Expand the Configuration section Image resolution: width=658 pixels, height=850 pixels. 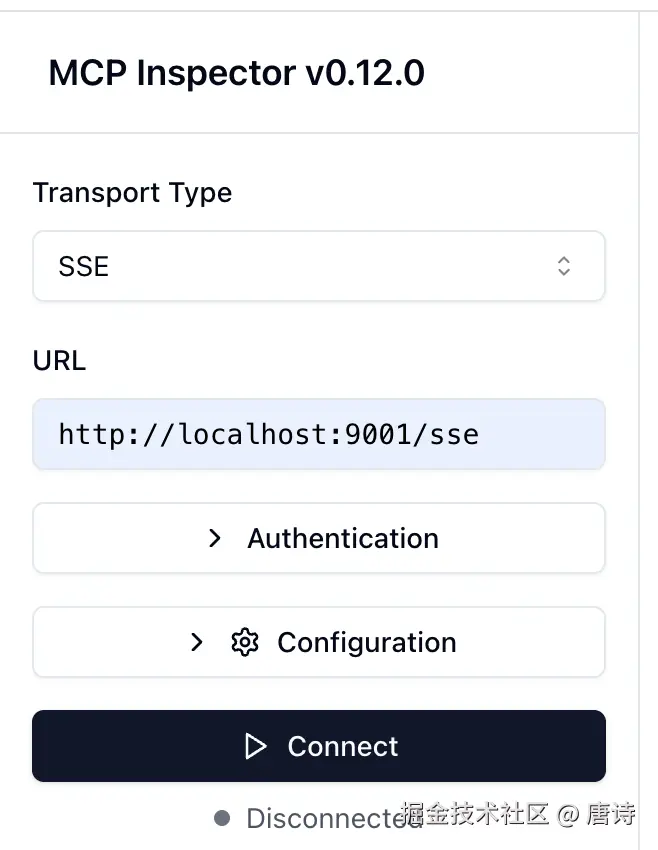tap(319, 642)
